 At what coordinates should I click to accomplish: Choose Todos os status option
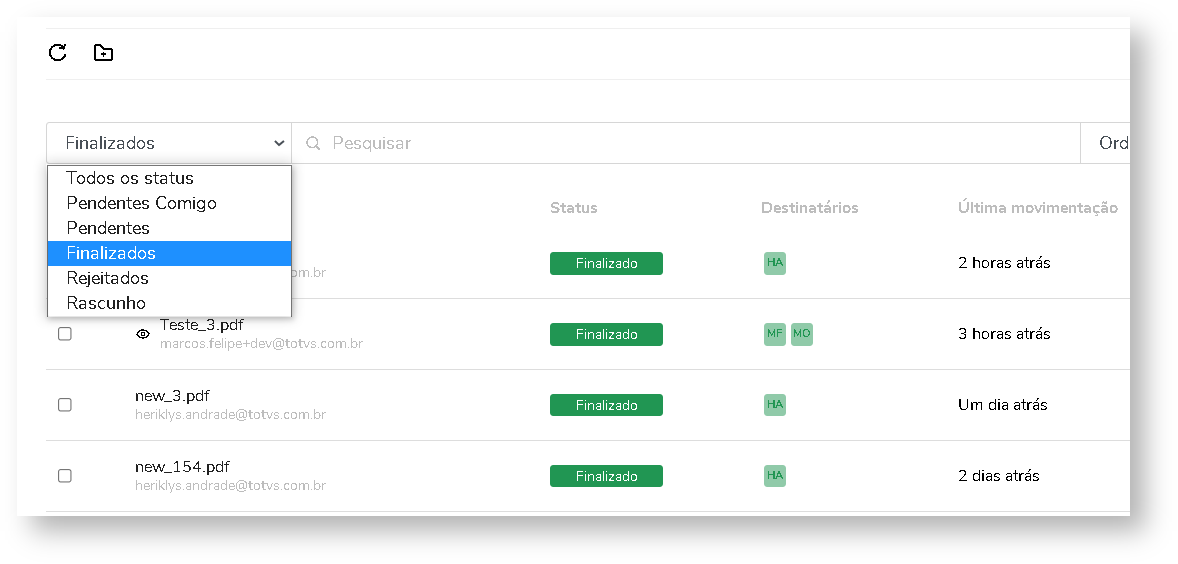coord(130,178)
